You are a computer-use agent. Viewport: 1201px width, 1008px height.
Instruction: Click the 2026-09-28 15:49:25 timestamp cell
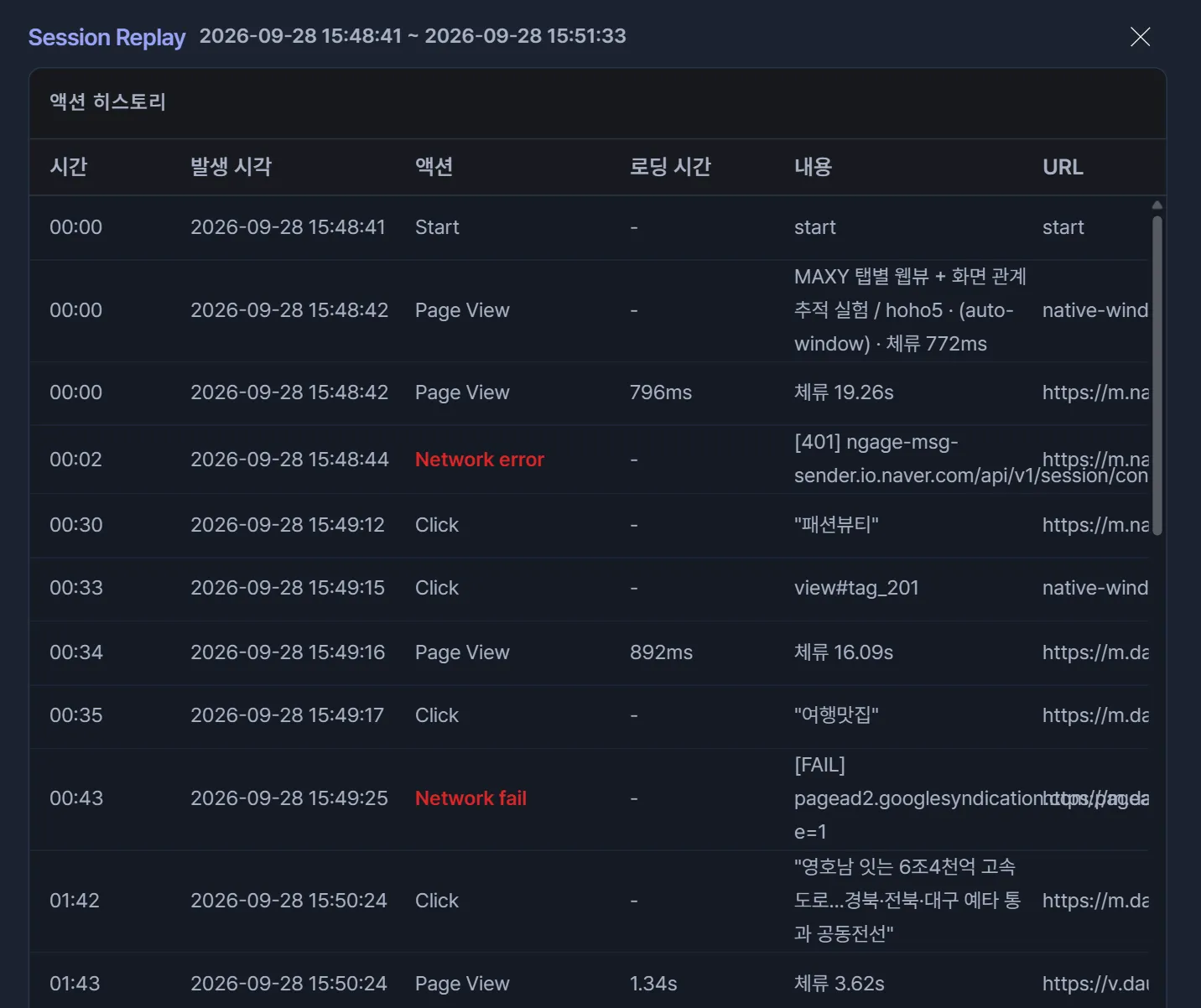pos(289,798)
